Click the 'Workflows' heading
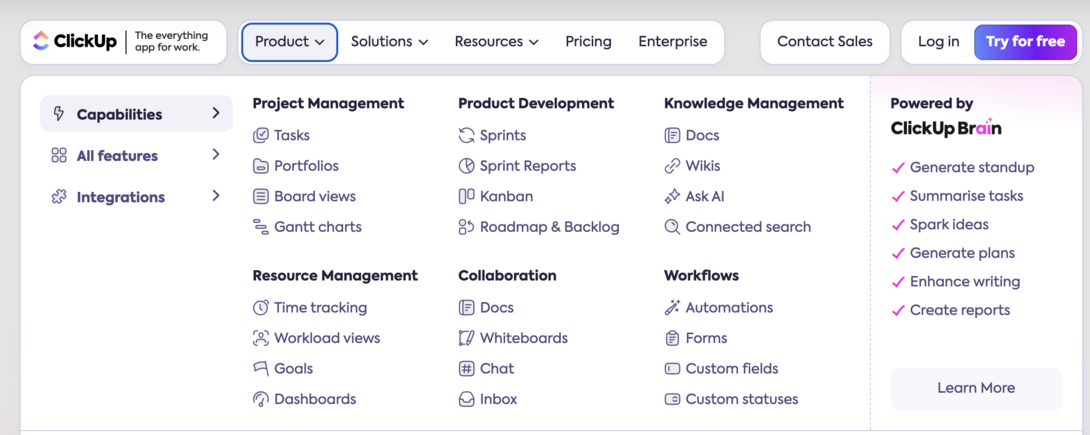Viewport: 1090px width, 435px height. pos(701,276)
